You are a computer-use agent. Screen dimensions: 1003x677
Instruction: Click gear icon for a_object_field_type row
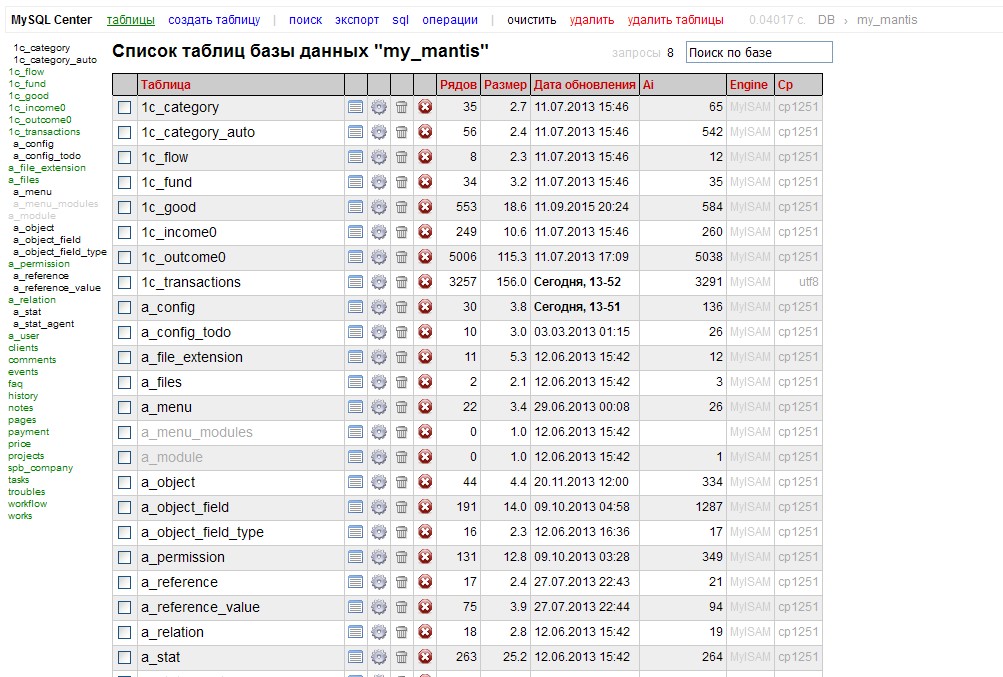(379, 532)
